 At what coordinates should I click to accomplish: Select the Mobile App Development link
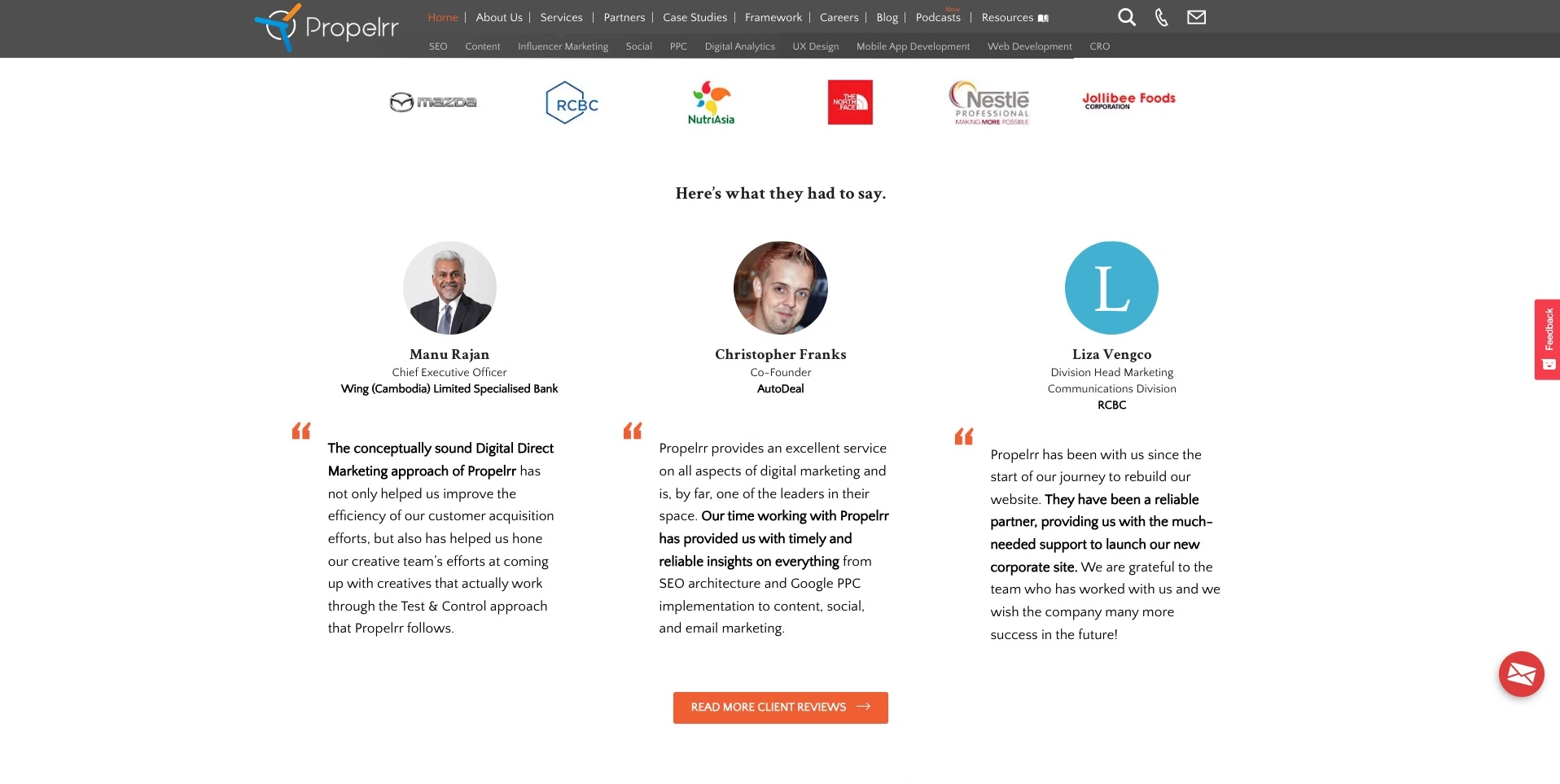[x=913, y=46]
